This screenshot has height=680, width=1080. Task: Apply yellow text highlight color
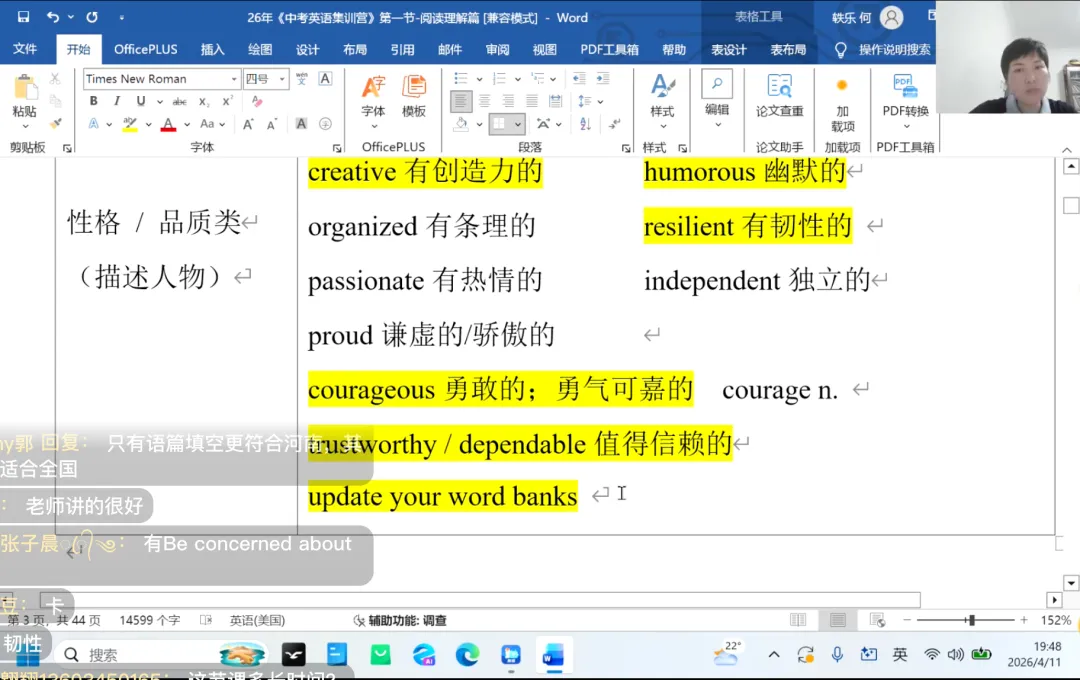(x=128, y=123)
